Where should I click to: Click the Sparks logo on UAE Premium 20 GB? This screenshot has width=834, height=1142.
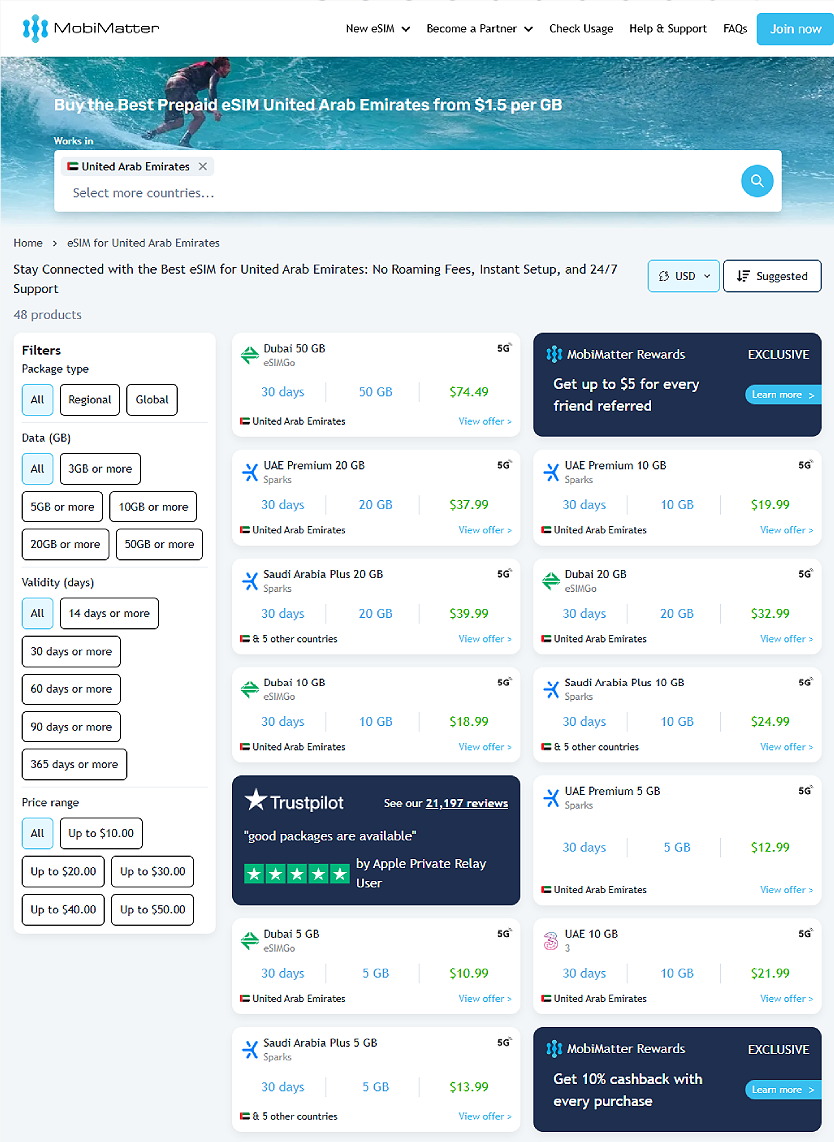click(250, 472)
